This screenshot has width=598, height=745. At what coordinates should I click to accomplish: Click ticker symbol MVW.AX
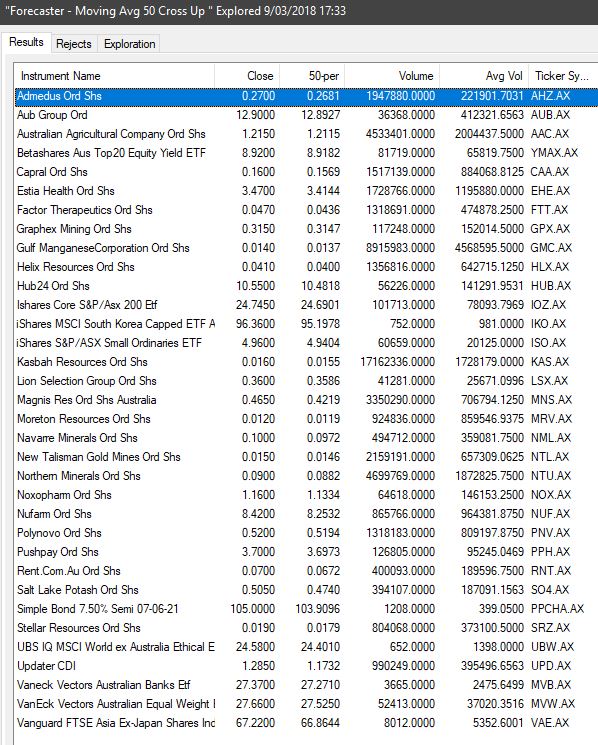tap(553, 704)
